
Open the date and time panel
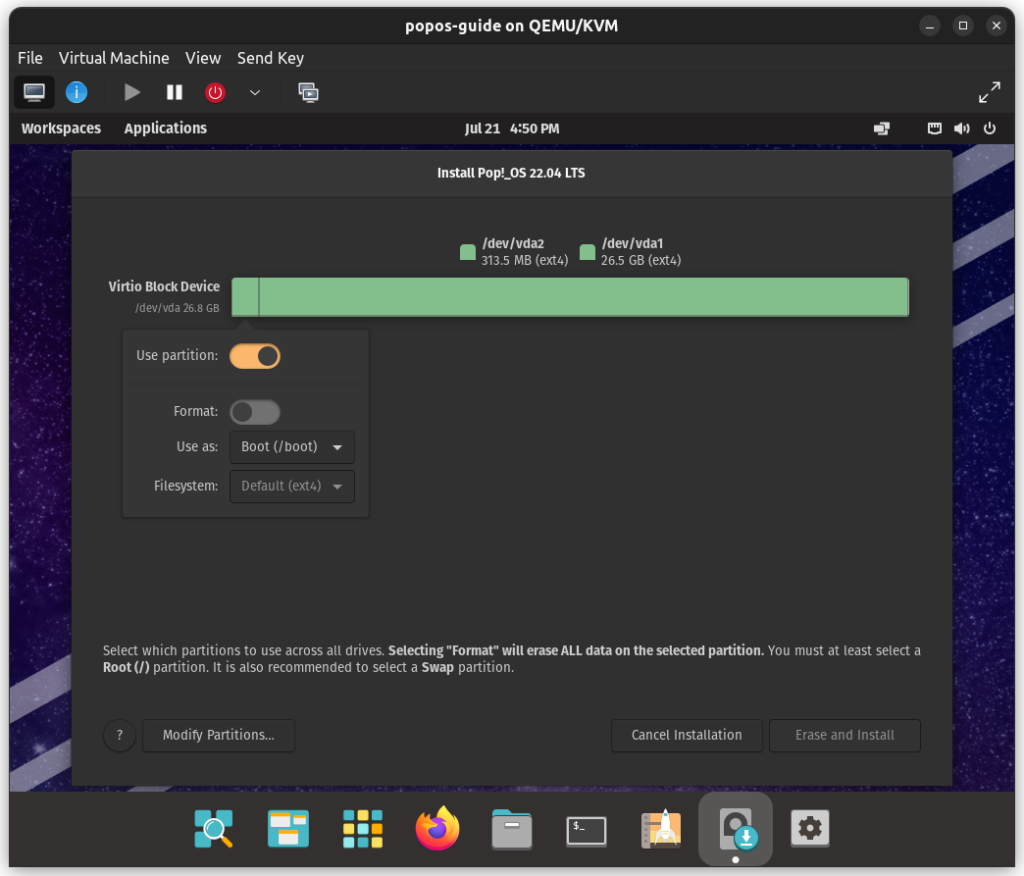click(511, 129)
